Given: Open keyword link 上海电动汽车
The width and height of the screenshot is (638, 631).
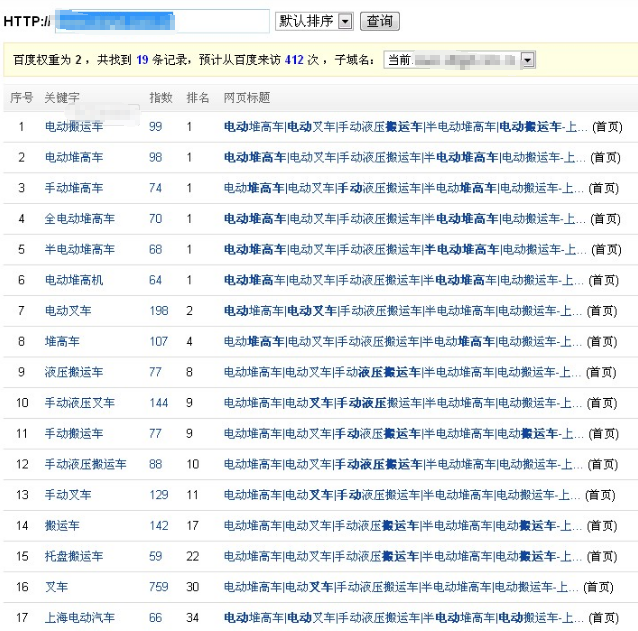Looking at the screenshot, I should click(x=79, y=618).
